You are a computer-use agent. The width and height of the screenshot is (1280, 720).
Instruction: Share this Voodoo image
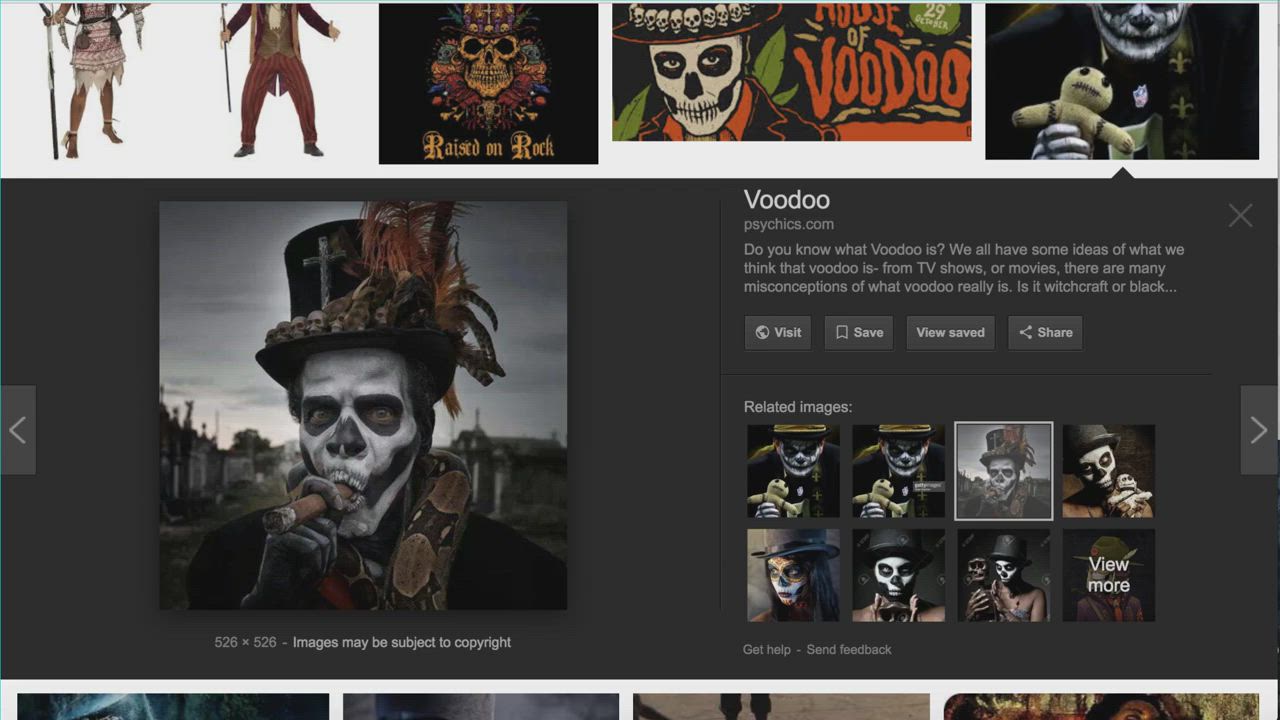click(x=1045, y=333)
